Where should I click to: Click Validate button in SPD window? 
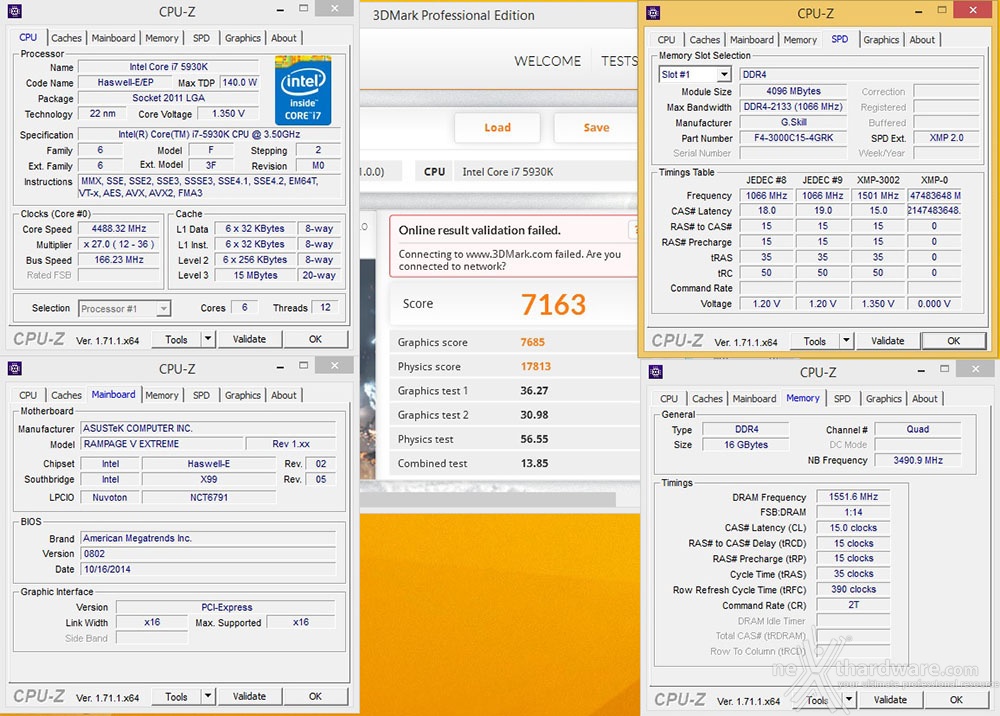pos(888,340)
